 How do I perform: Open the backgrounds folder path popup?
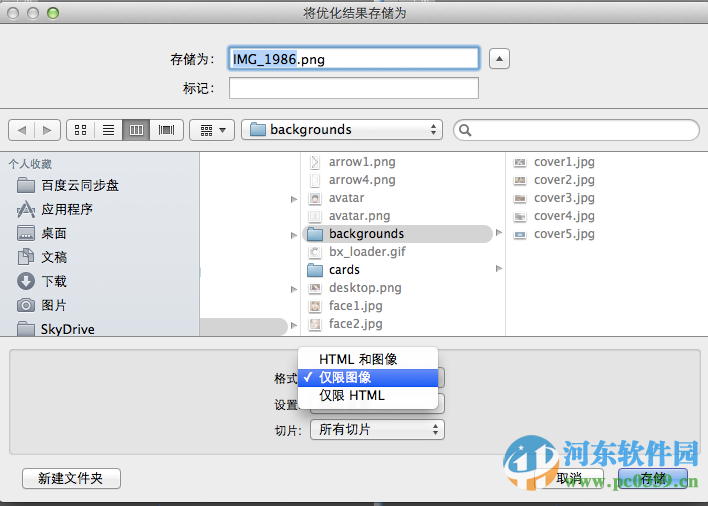(x=342, y=130)
